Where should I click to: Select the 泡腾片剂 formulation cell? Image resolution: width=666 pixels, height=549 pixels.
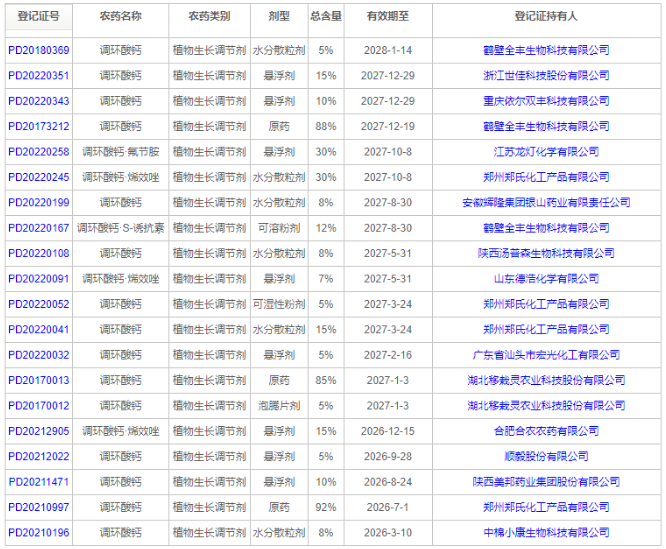click(279, 406)
